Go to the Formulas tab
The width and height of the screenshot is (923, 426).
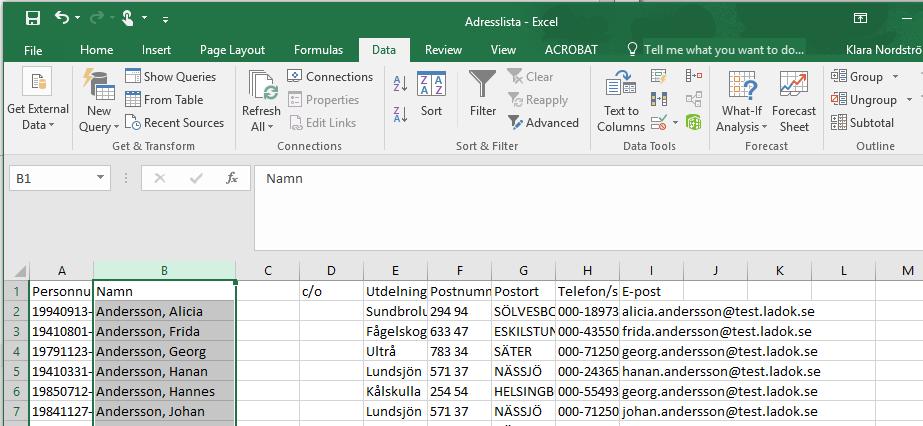[318, 50]
